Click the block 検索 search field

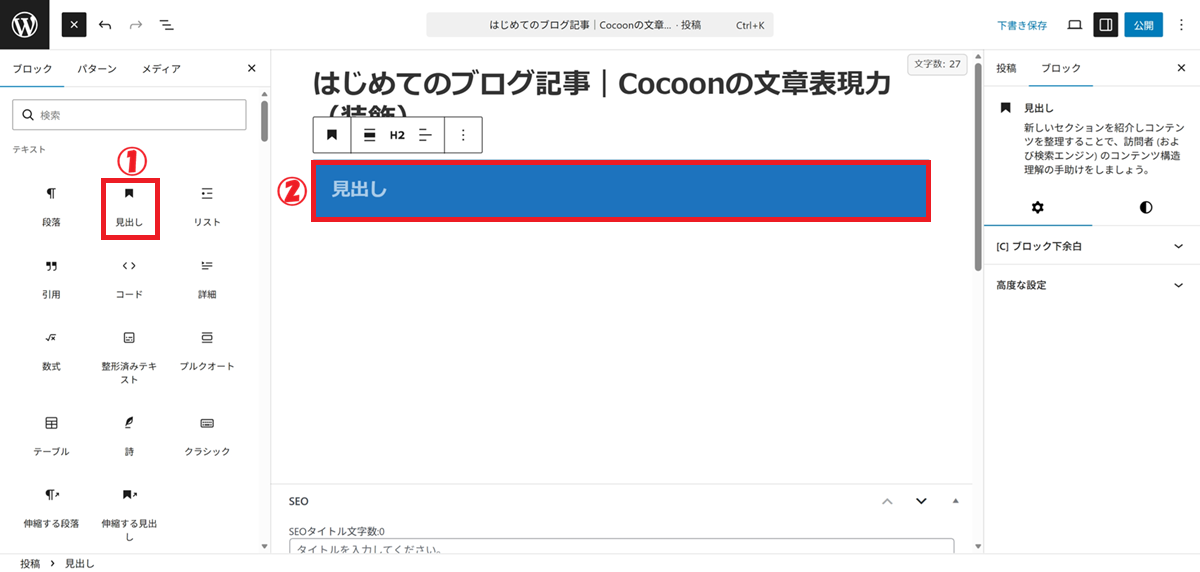[x=129, y=115]
